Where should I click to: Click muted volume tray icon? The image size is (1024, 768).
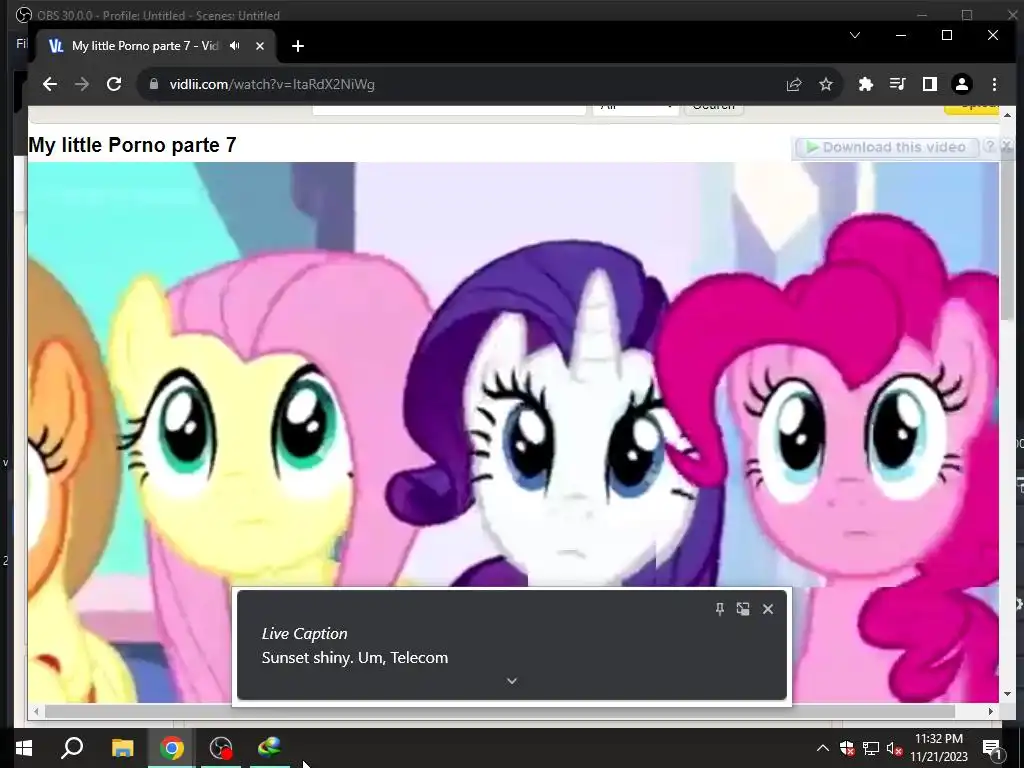pos(894,748)
